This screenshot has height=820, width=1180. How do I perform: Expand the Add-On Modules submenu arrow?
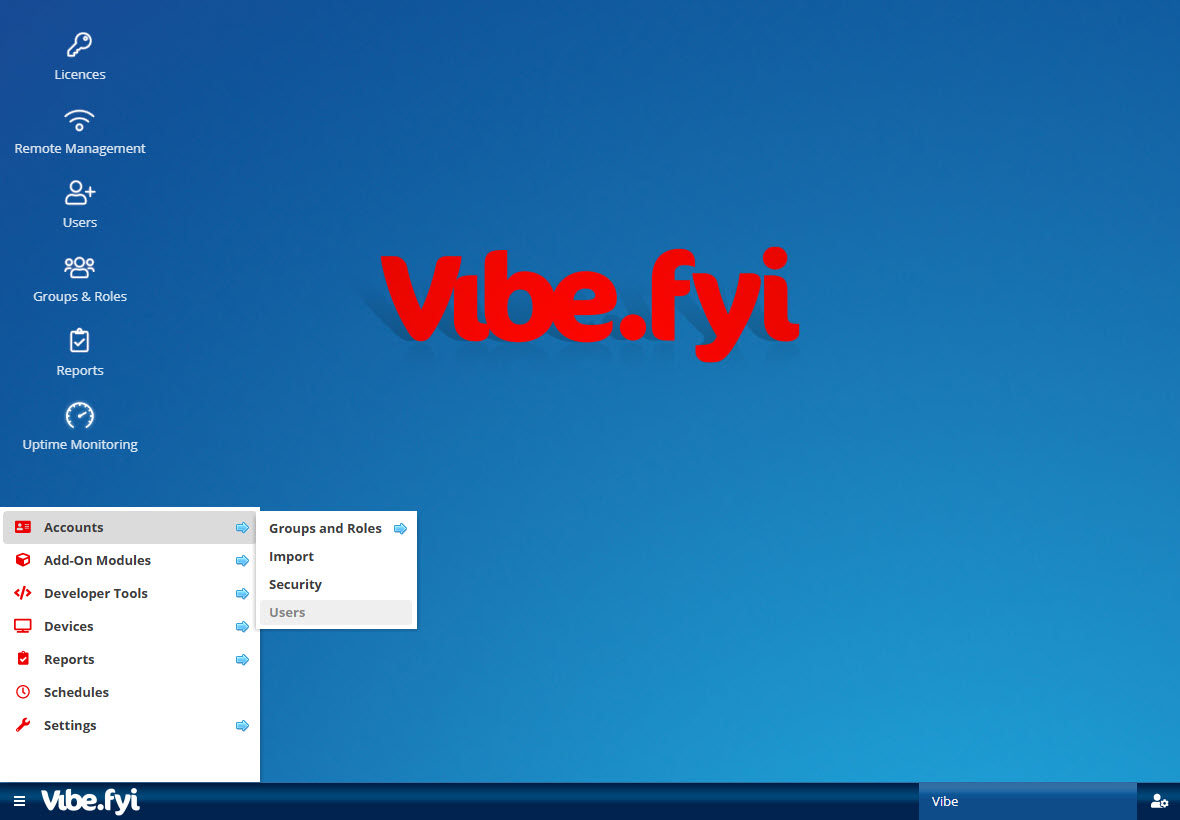coord(242,561)
